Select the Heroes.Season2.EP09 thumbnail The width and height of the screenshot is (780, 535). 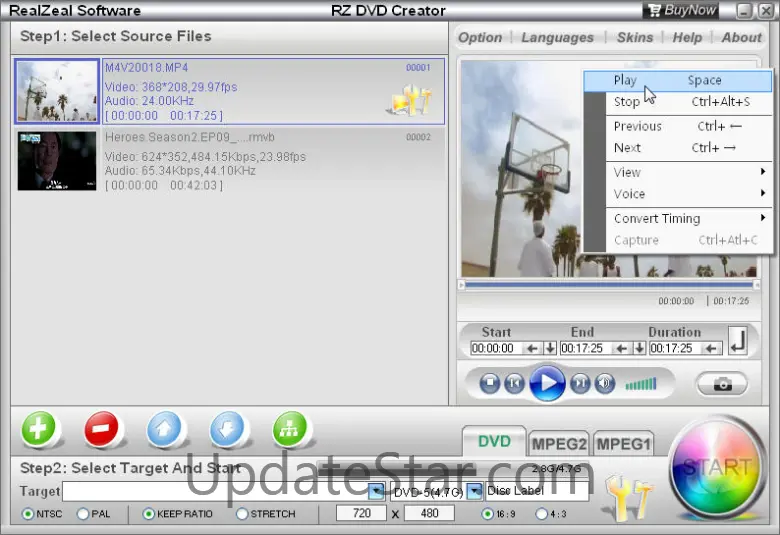(x=57, y=161)
